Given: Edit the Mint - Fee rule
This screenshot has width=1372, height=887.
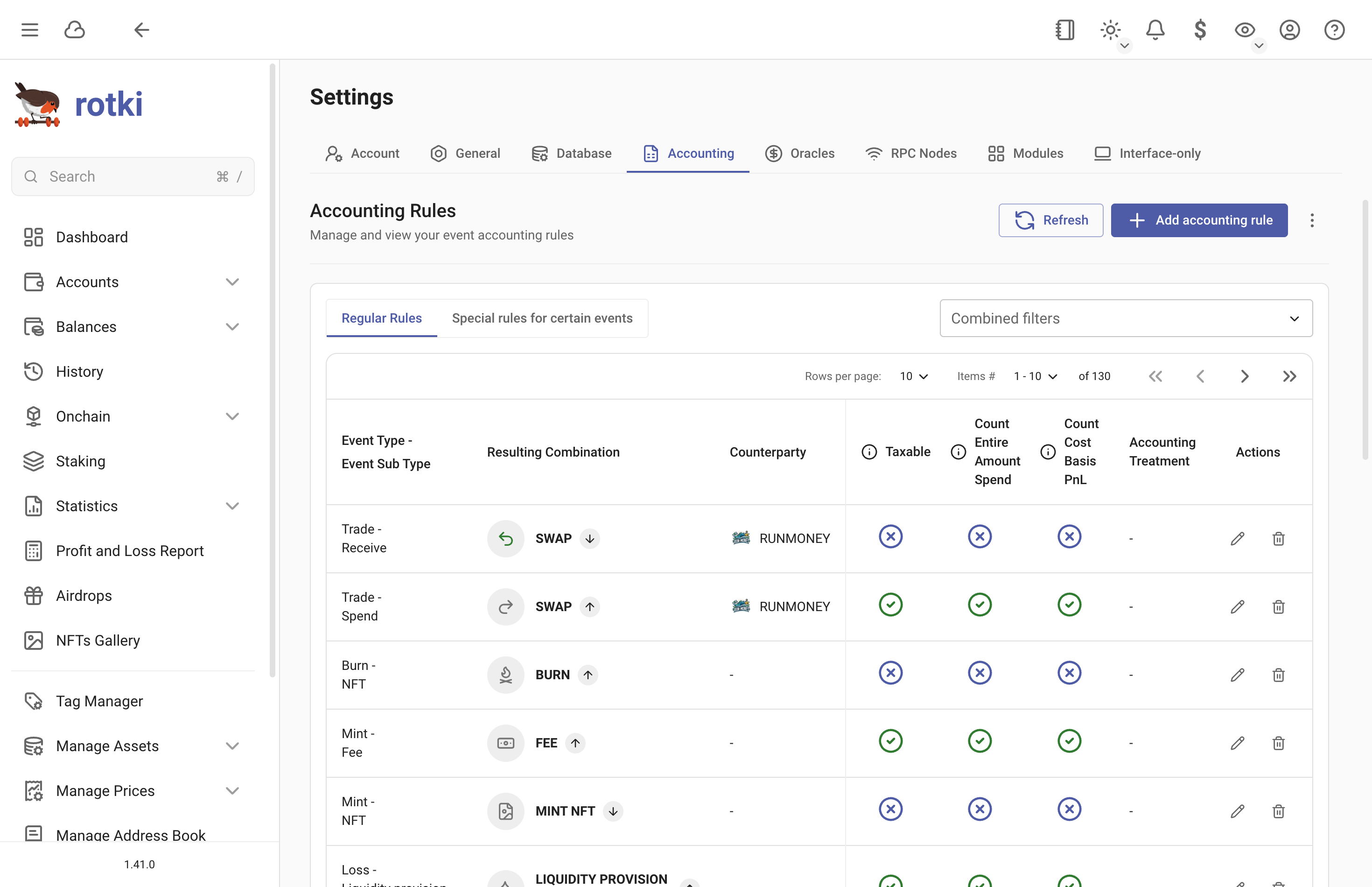Looking at the screenshot, I should (x=1238, y=743).
